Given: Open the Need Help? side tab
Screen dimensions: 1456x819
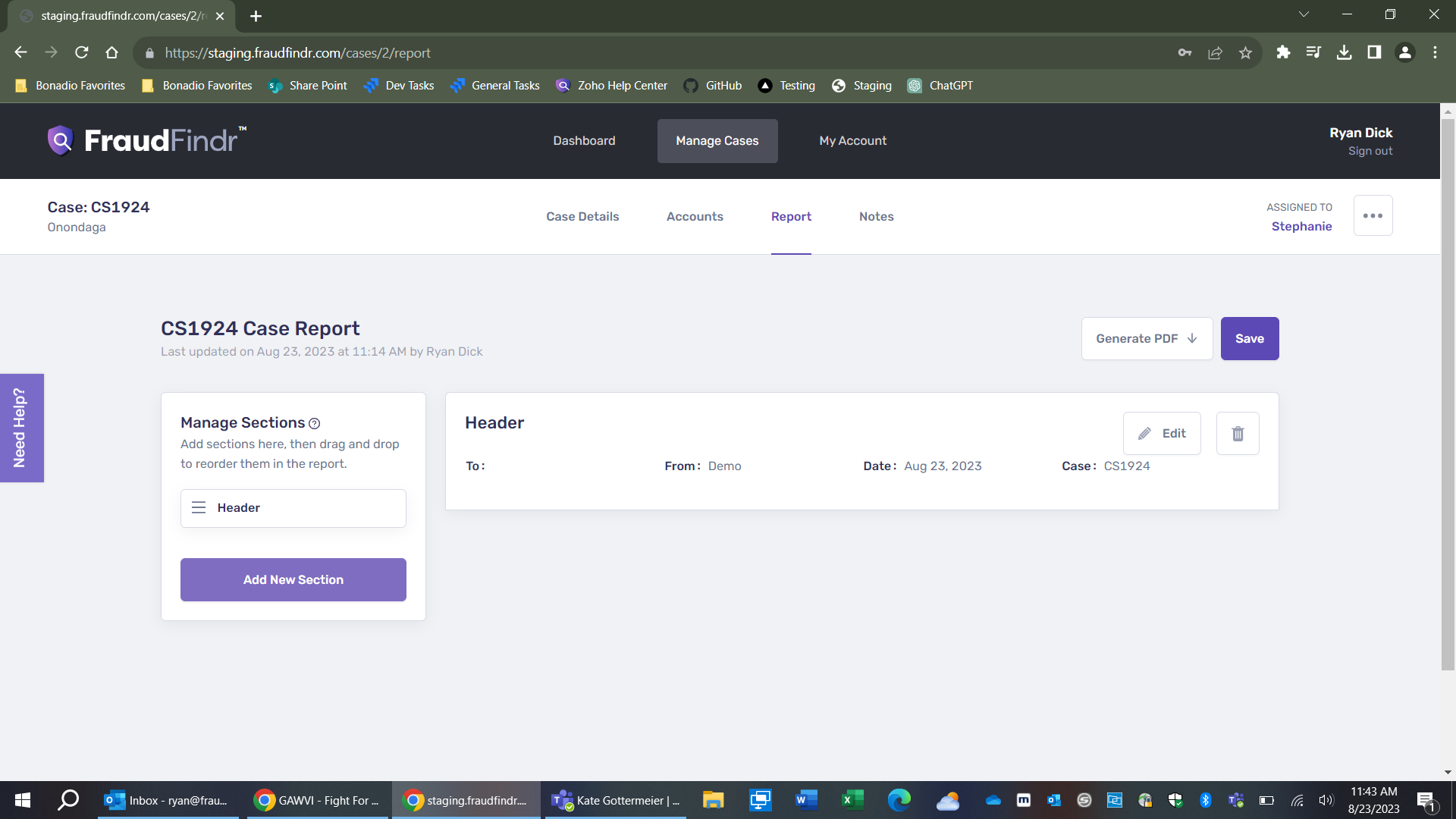Looking at the screenshot, I should pyautogui.click(x=21, y=428).
